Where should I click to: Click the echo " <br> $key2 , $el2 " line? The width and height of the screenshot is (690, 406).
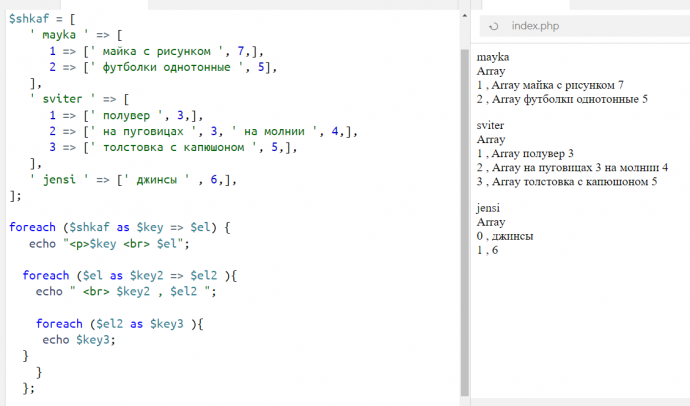(126, 292)
